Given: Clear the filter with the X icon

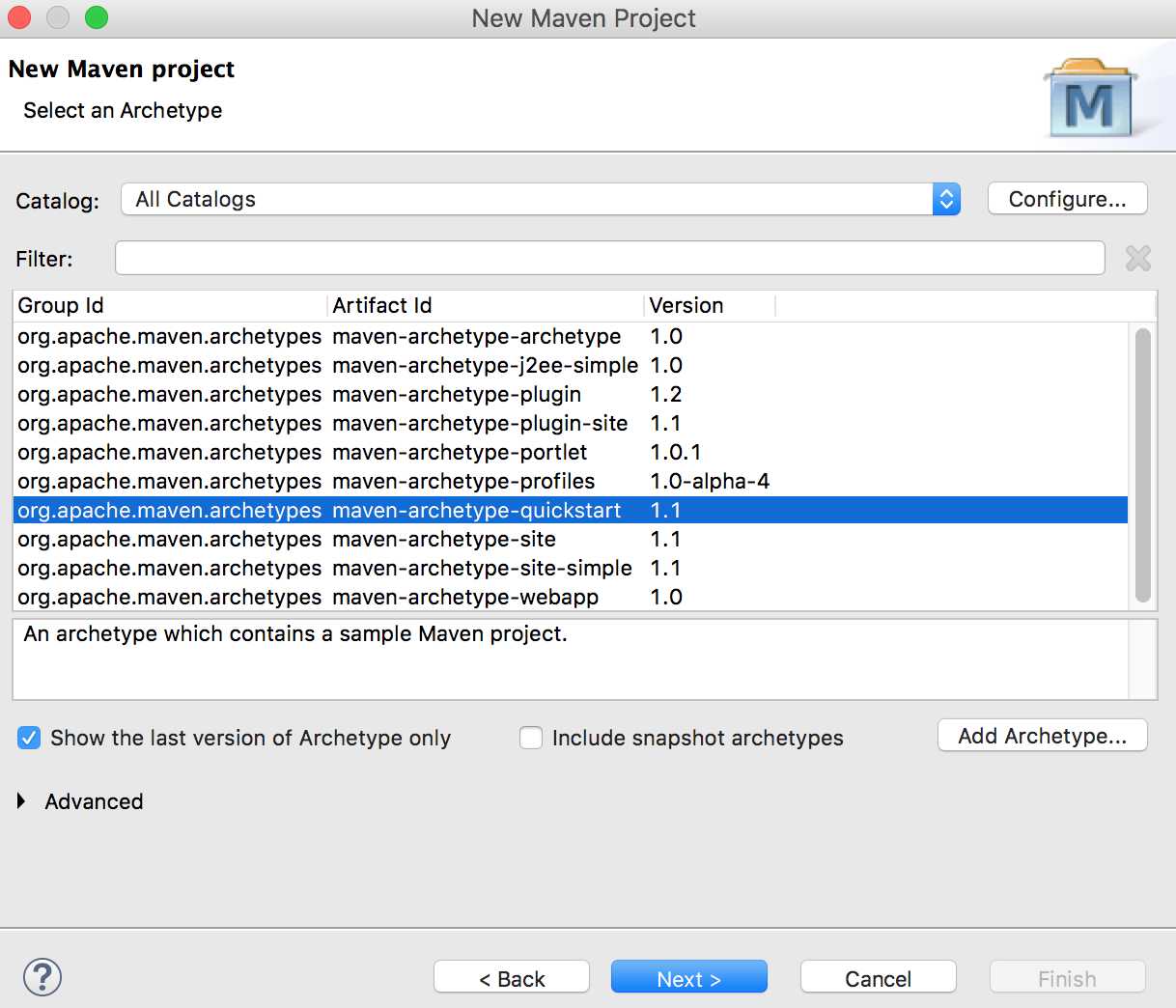Looking at the screenshot, I should pos(1138,258).
